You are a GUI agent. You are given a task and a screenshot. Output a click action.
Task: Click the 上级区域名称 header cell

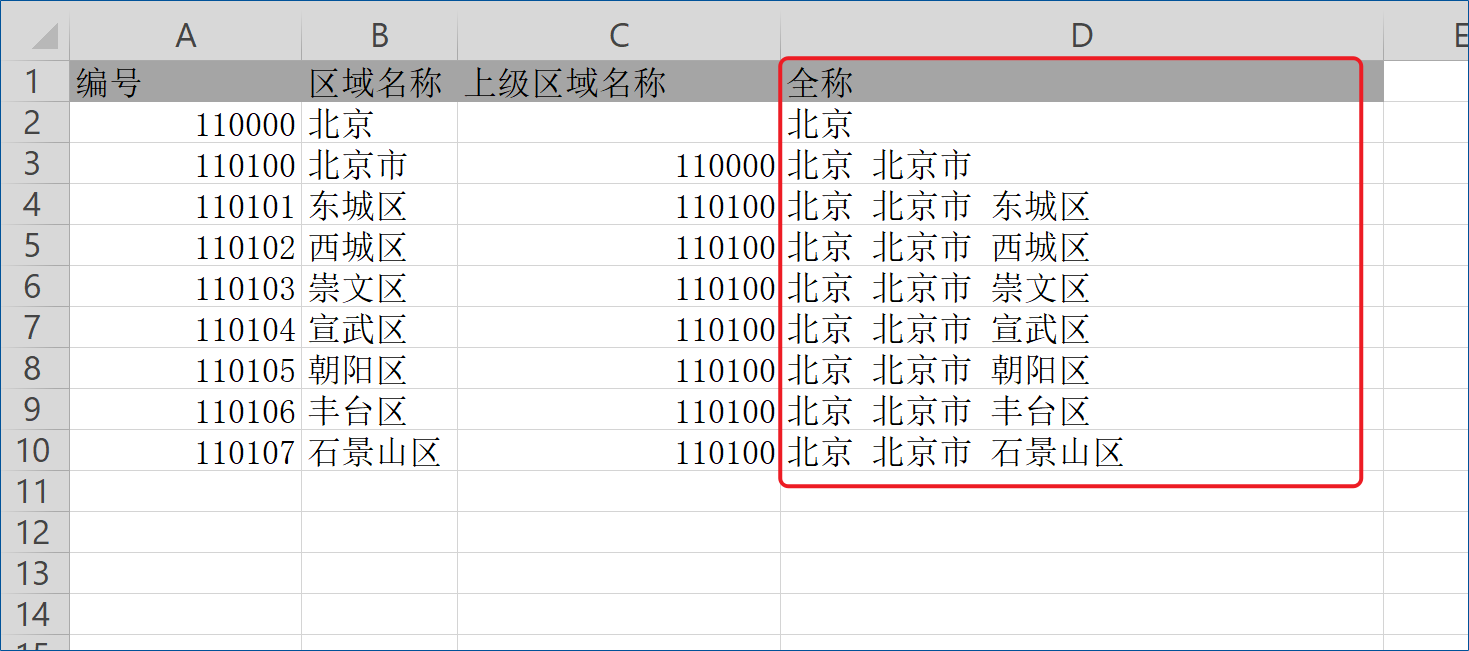619,81
